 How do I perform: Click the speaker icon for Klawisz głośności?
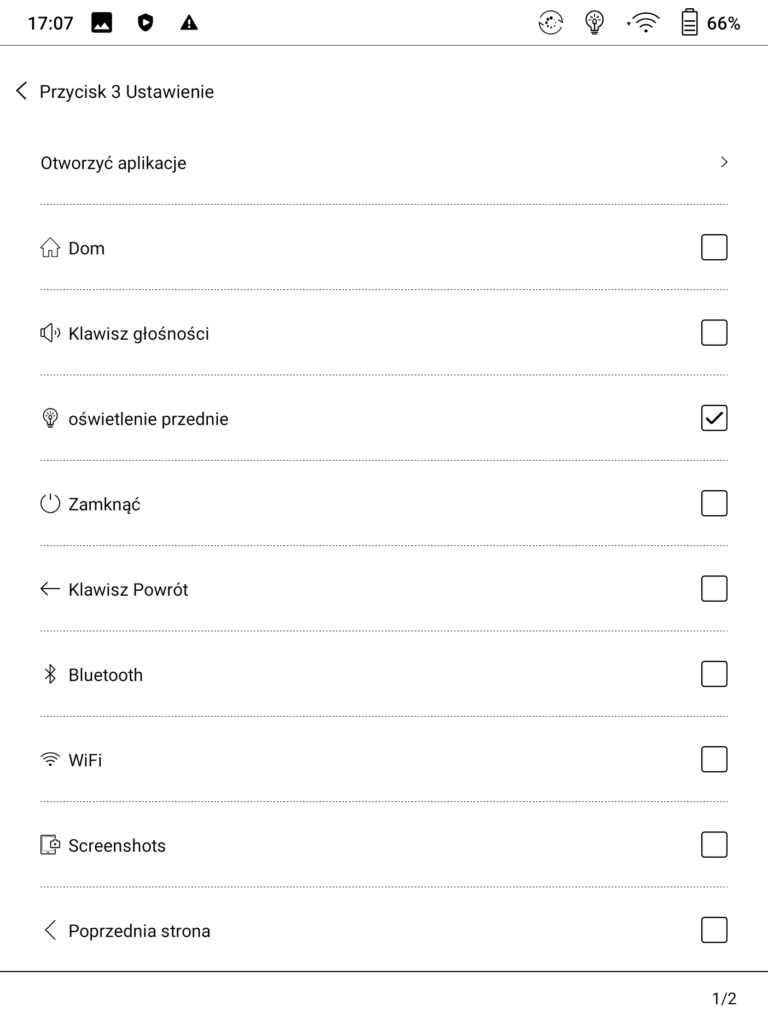(50, 333)
